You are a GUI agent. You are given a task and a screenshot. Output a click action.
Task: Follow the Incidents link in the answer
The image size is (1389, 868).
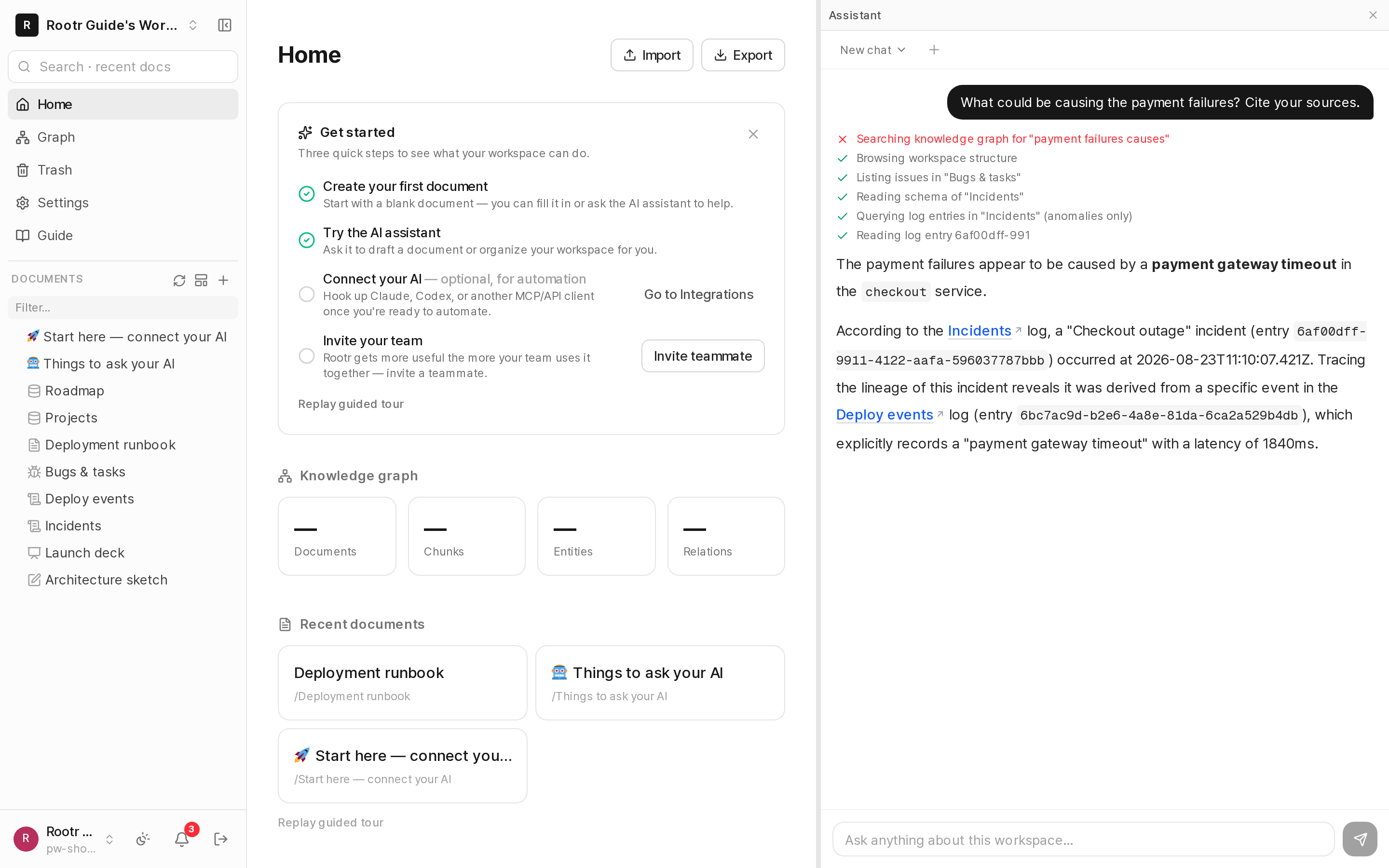tap(979, 331)
